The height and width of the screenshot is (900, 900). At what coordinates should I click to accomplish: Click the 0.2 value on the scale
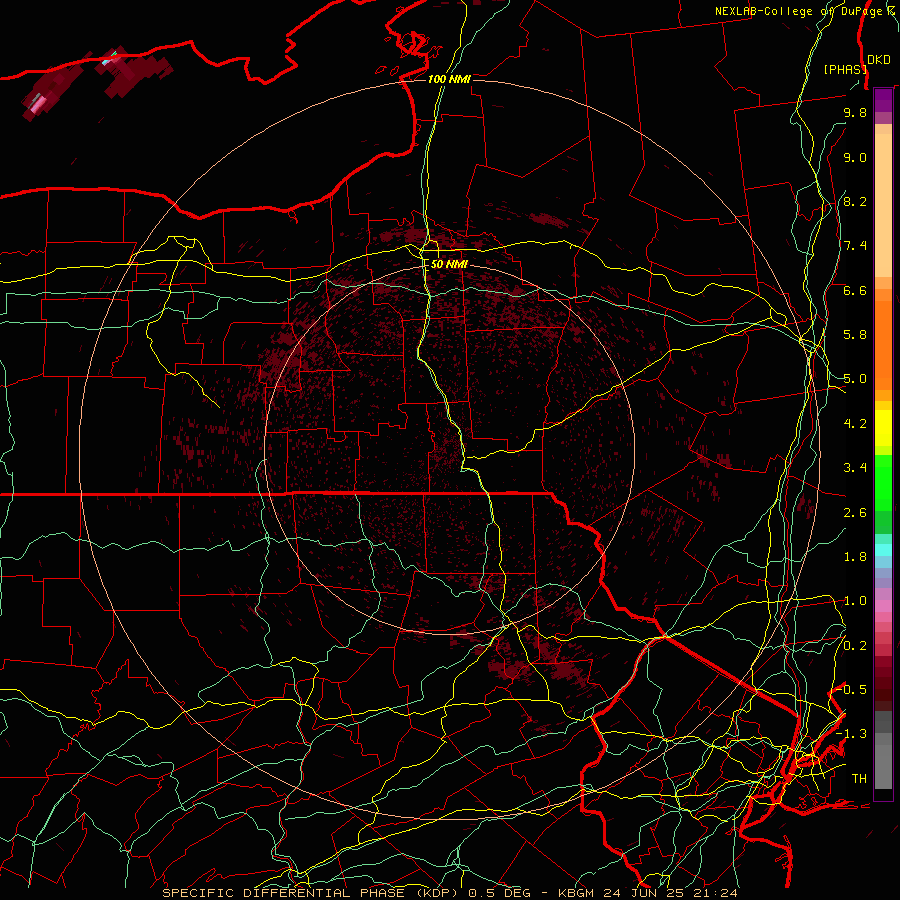[855, 646]
